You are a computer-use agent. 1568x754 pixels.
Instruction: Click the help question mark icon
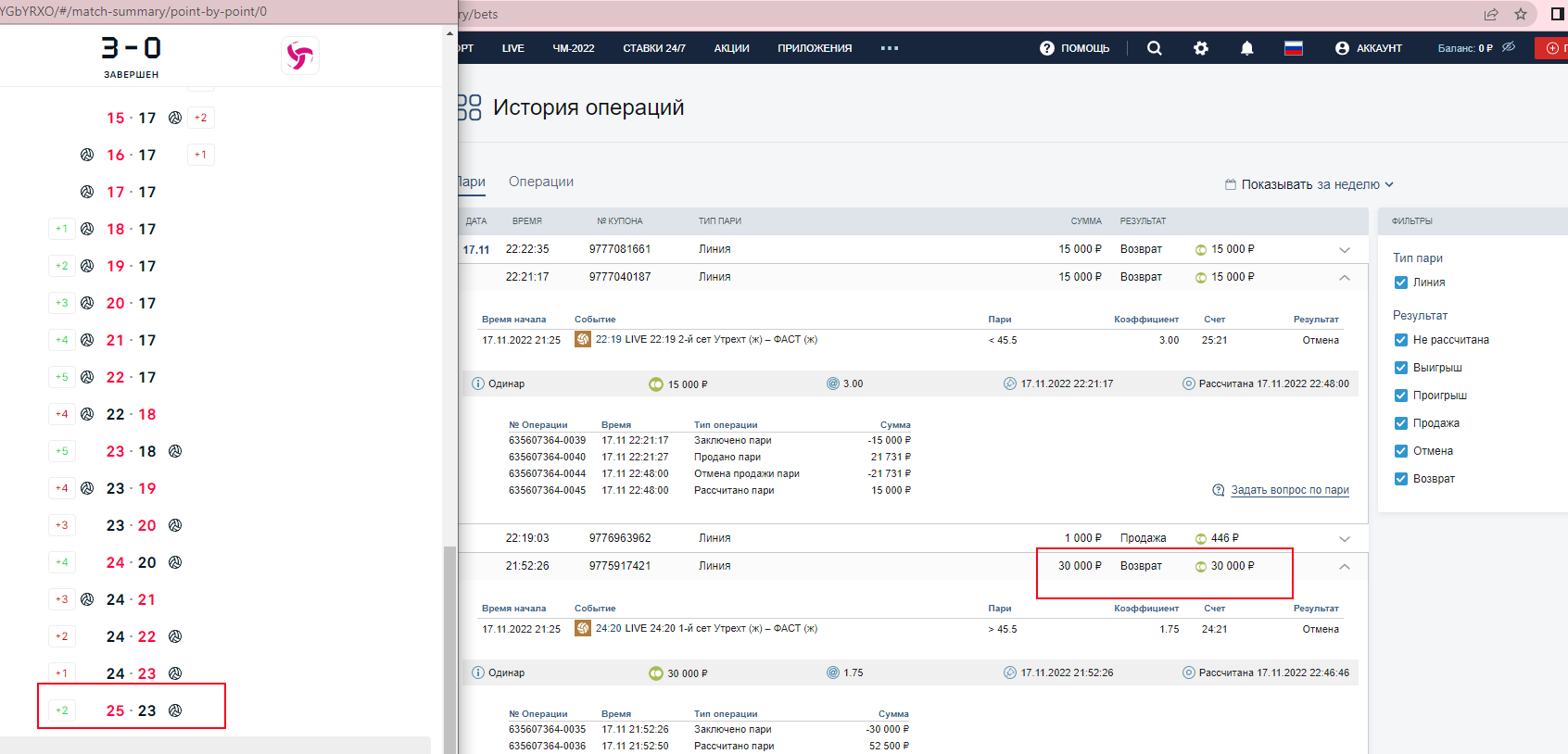1047,48
